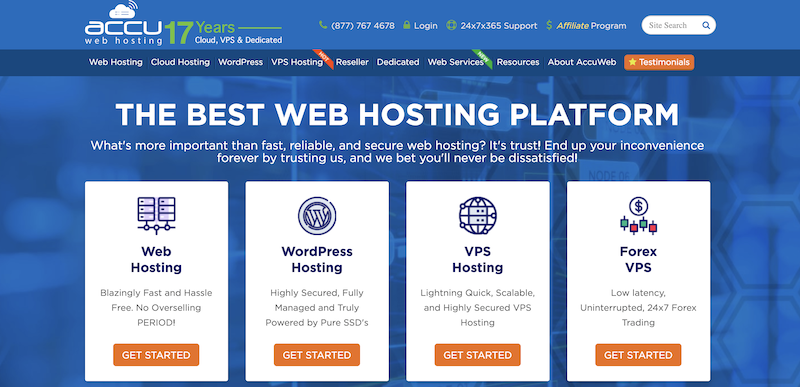The height and width of the screenshot is (387, 800).
Task: Click the search magnifier icon
Action: [706, 25]
